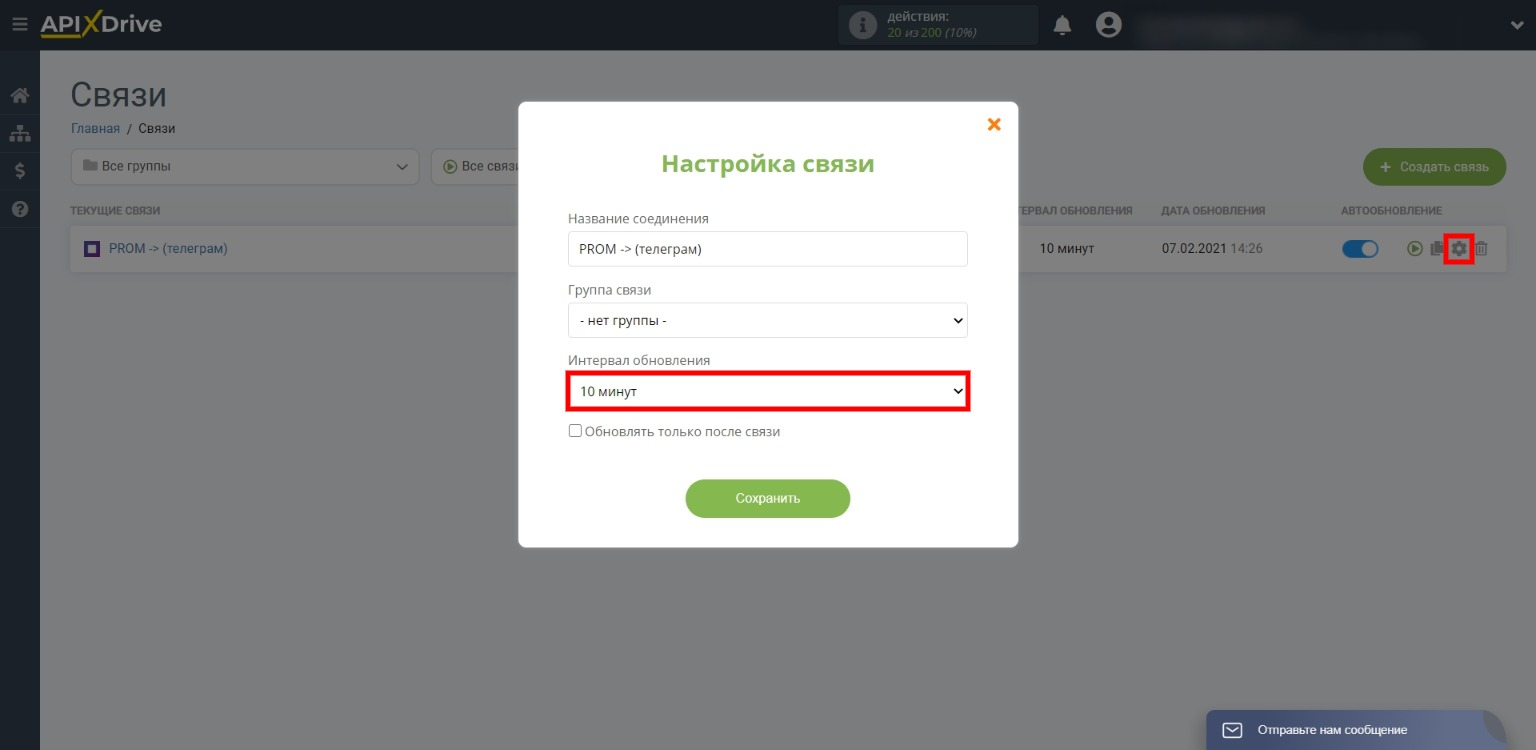Click the Создать связь button
1536x750 pixels.
[x=1434, y=167]
